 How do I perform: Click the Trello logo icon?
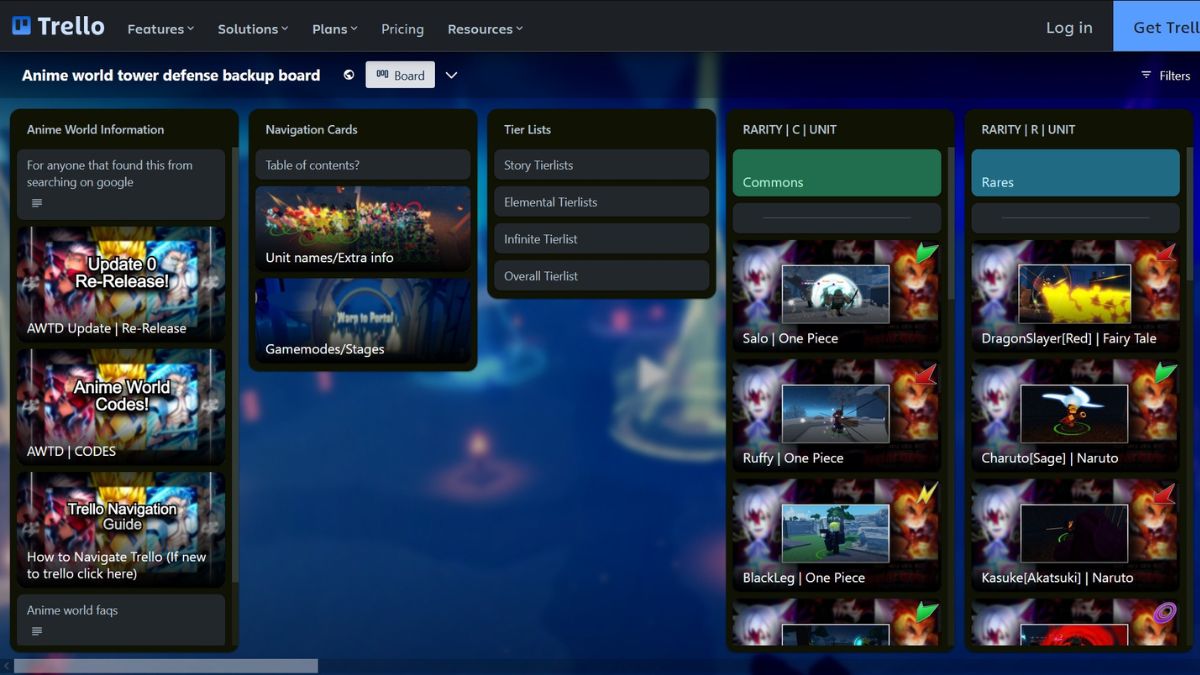point(21,27)
